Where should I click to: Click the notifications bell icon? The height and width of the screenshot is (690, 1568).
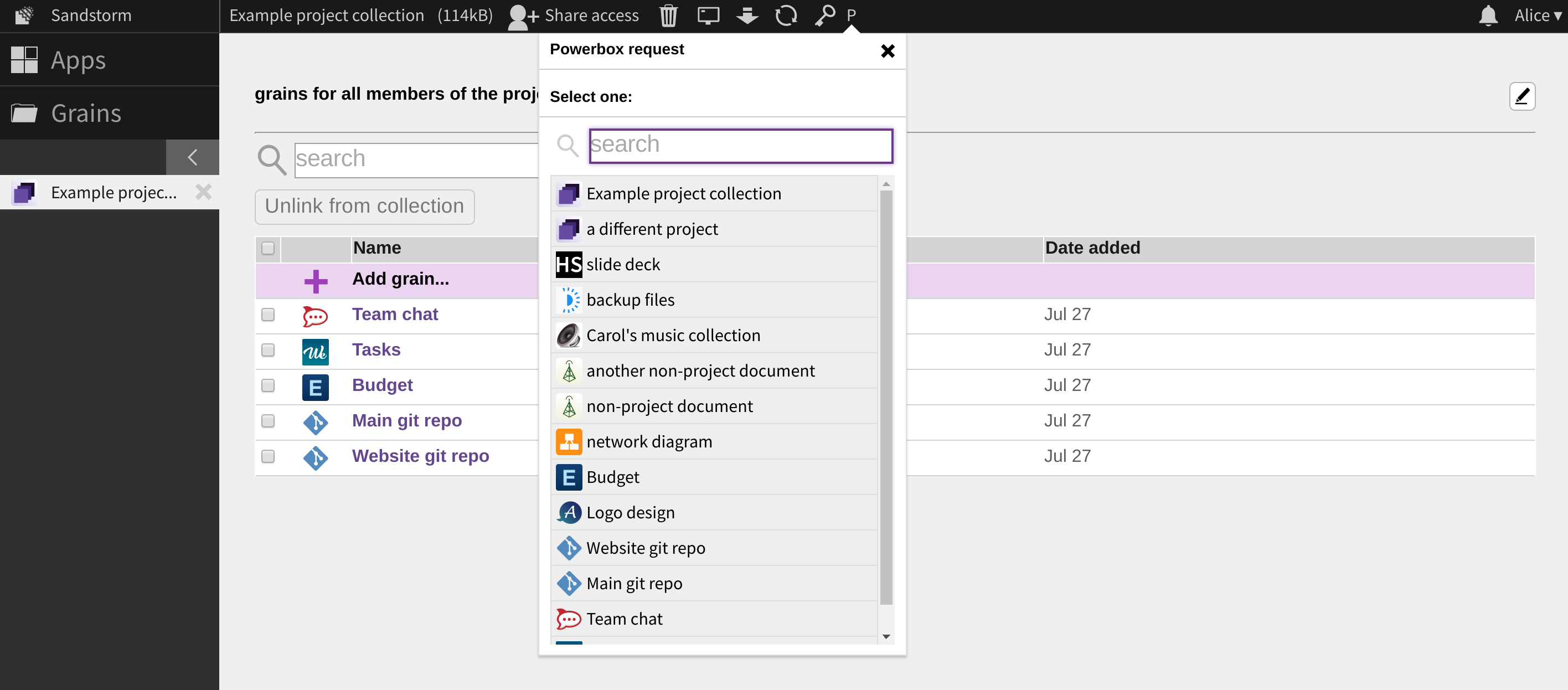pos(1488,15)
